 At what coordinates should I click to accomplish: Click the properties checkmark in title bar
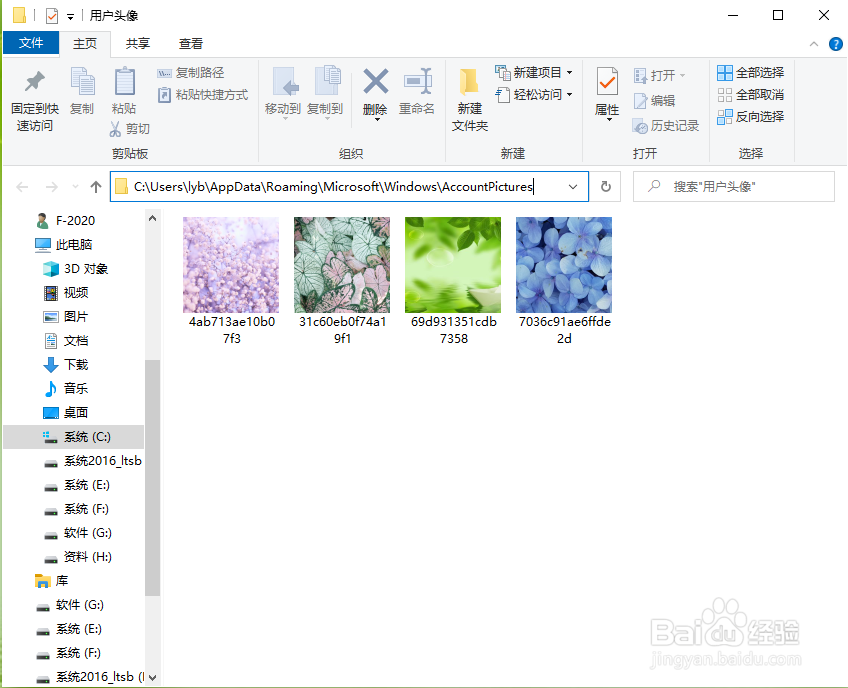[52, 16]
